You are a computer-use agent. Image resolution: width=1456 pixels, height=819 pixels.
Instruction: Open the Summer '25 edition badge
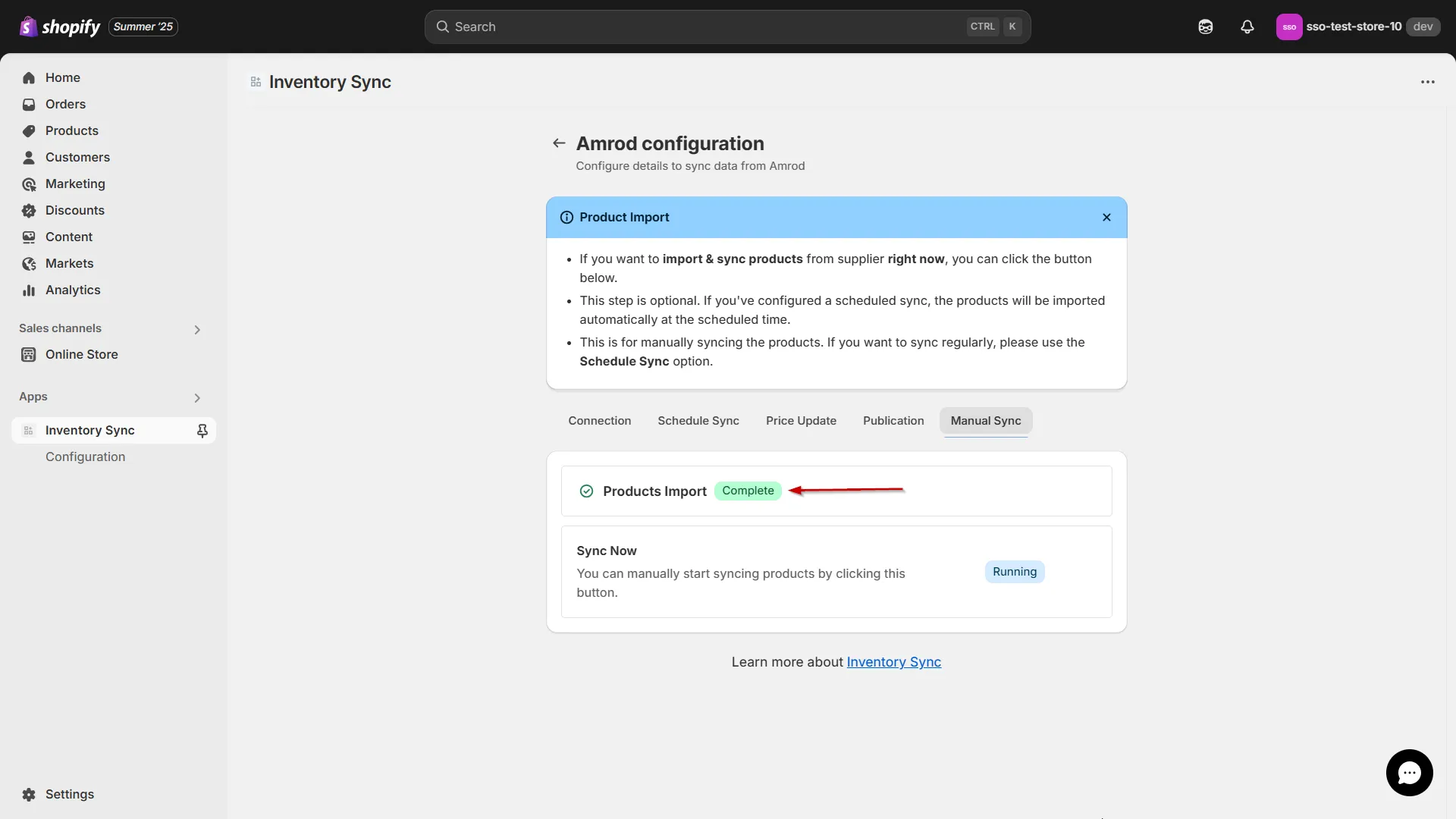(143, 27)
